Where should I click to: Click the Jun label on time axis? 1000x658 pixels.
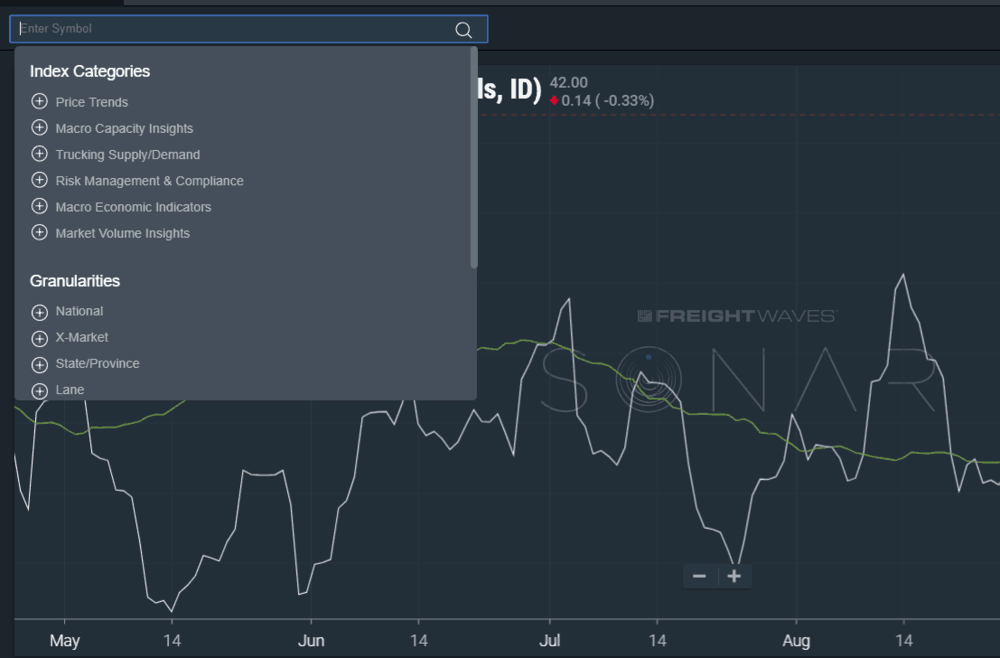(311, 641)
